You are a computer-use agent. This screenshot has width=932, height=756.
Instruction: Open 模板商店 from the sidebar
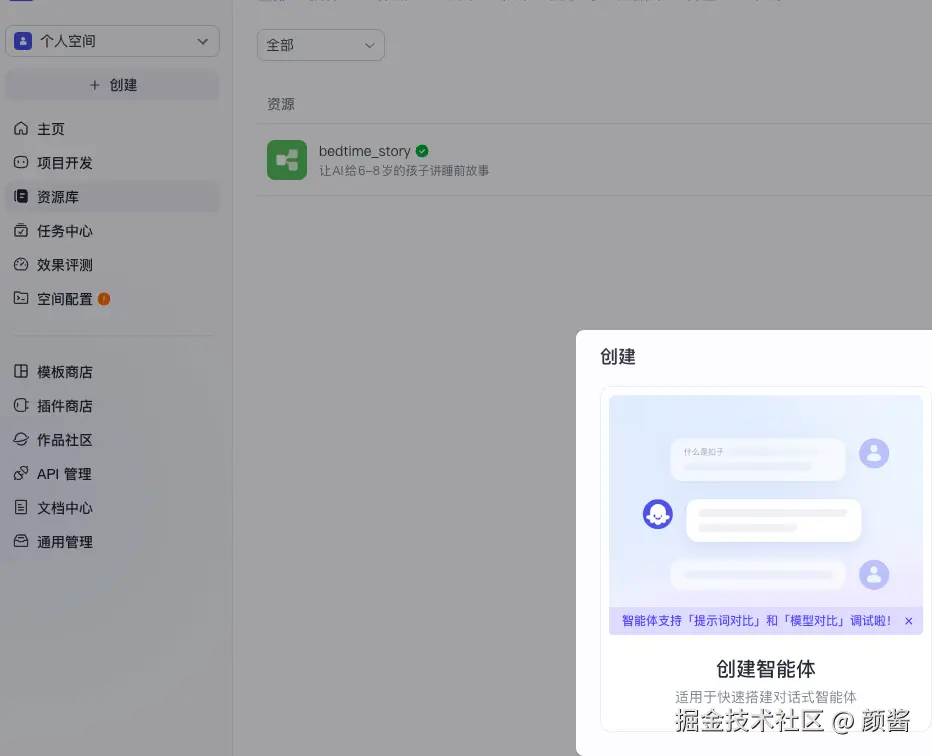click(112, 371)
